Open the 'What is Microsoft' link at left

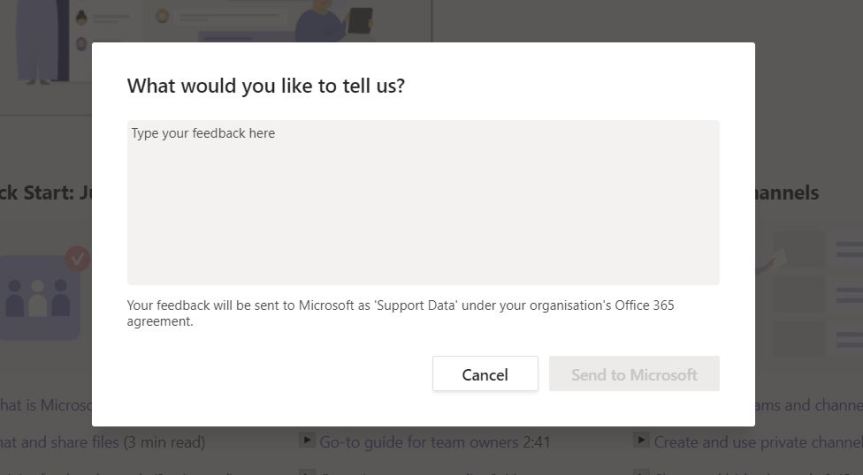pyautogui.click(x=45, y=405)
